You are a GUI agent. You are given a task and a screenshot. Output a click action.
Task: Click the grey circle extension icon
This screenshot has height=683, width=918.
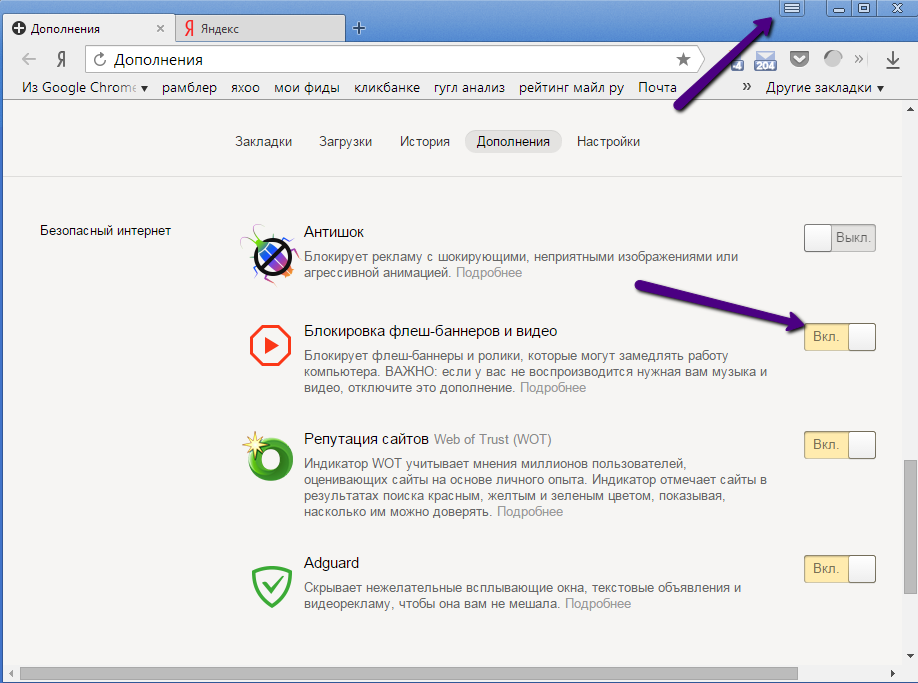click(832, 59)
